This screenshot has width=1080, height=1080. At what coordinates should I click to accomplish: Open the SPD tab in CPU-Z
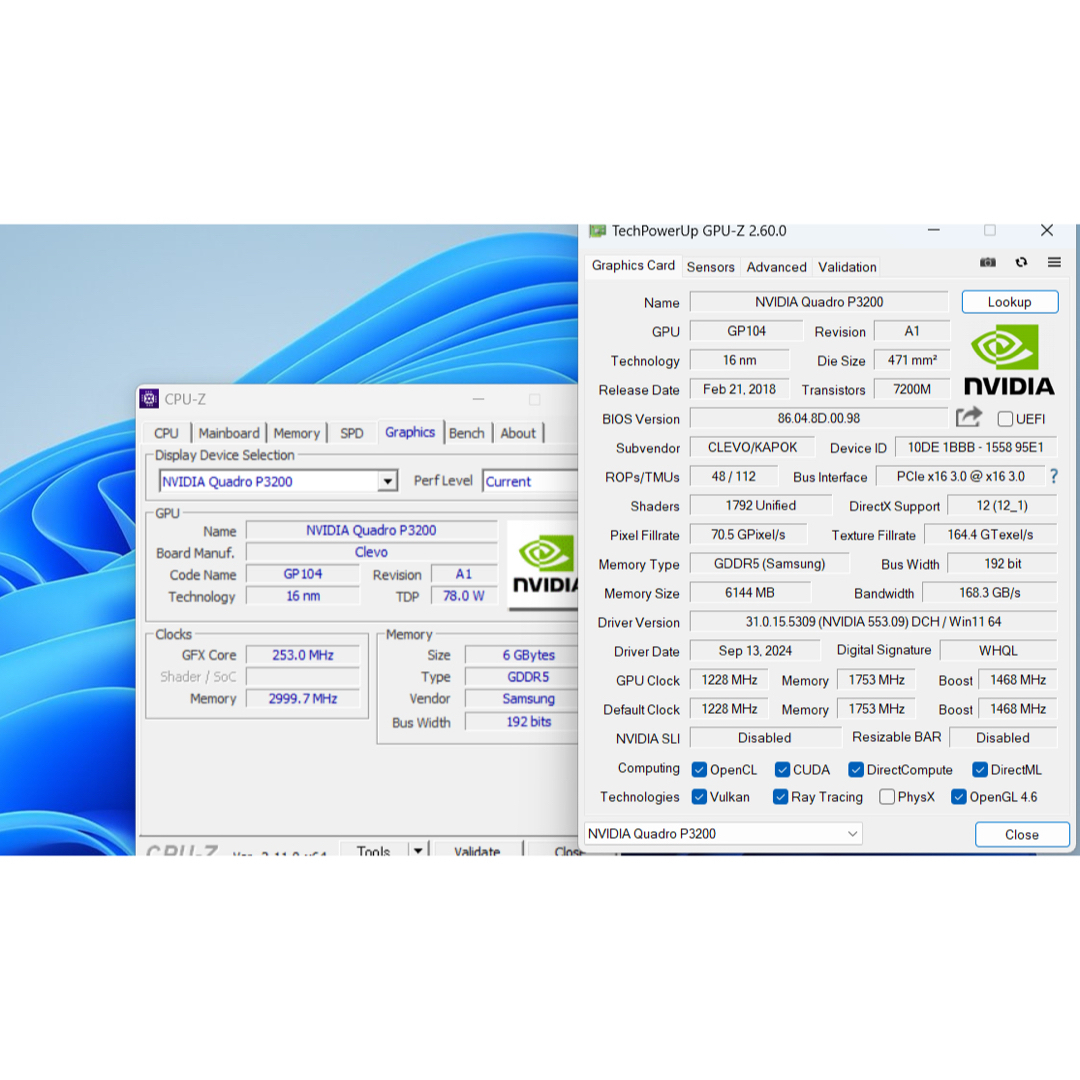coord(351,433)
